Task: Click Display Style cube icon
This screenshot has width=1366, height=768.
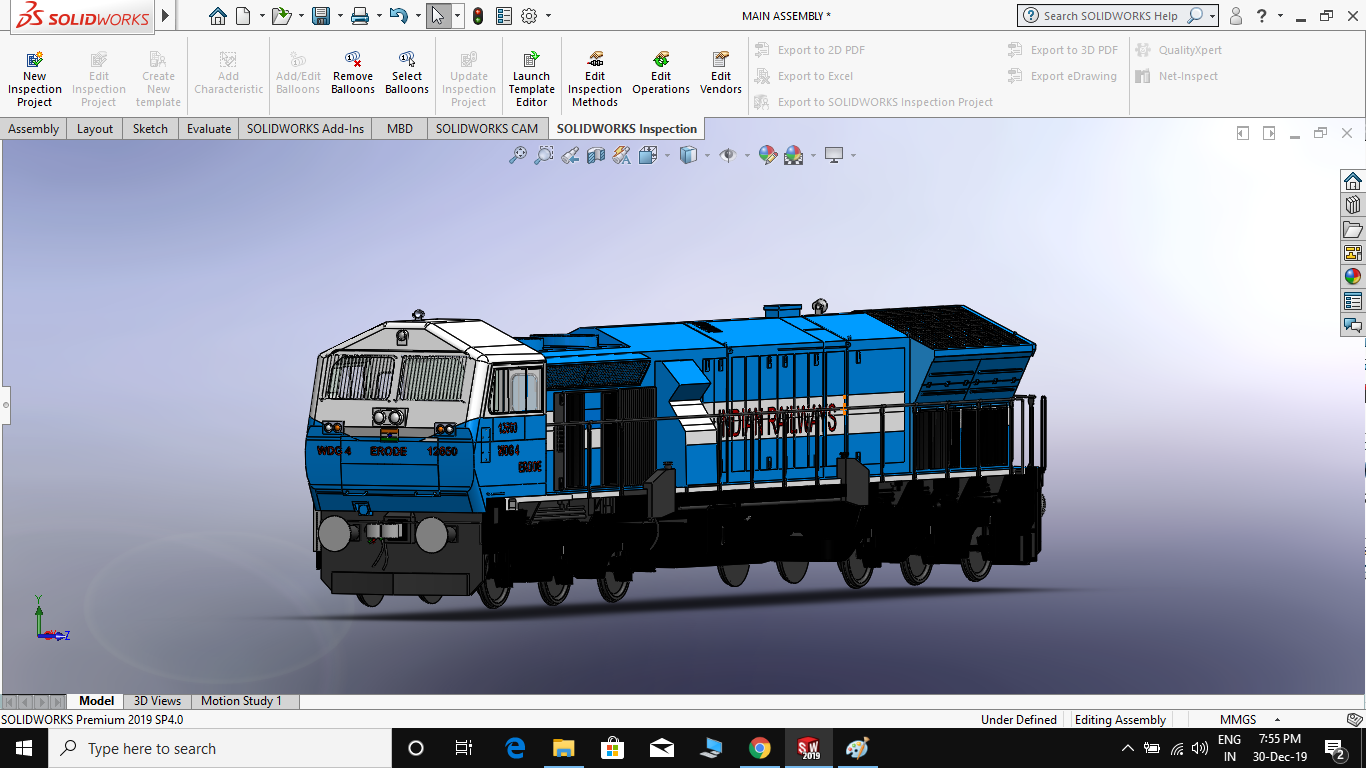Action: point(688,155)
